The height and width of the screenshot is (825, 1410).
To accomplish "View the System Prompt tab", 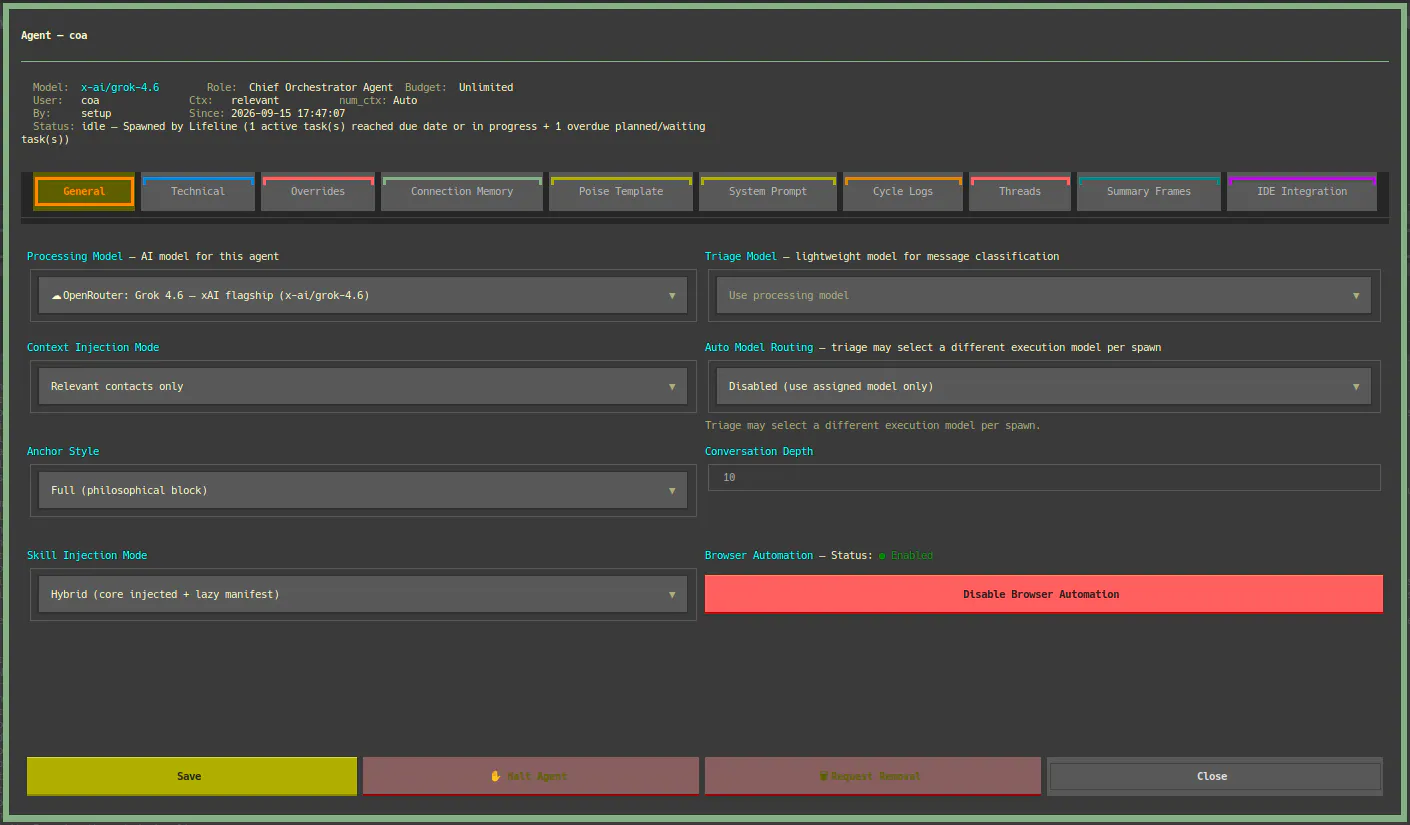I will point(768,192).
